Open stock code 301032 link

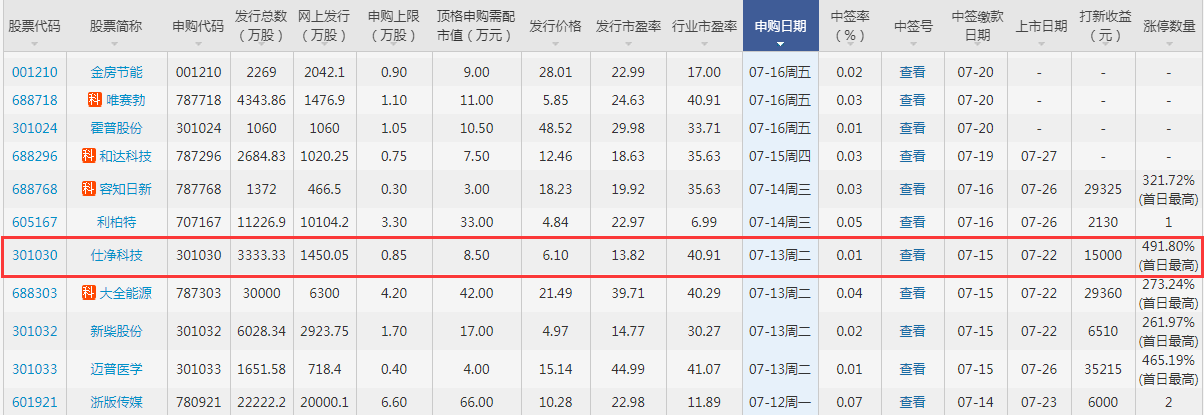(x=34, y=331)
